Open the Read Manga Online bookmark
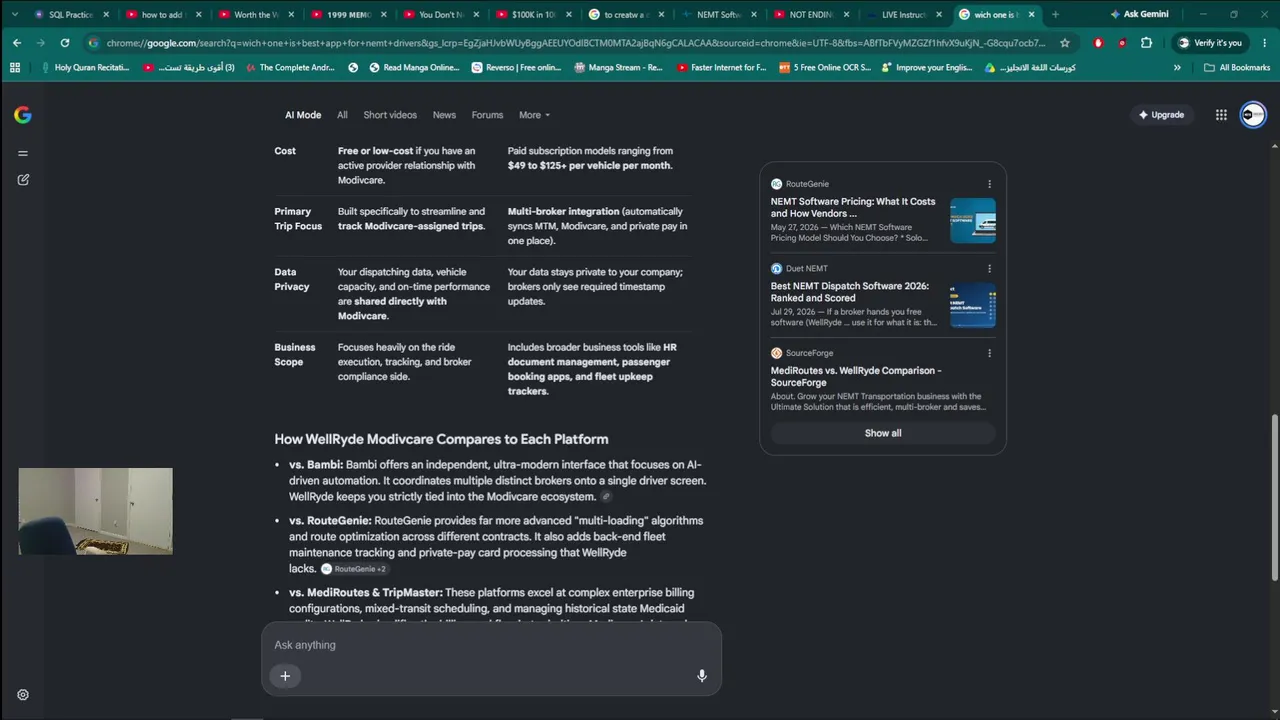 coord(414,67)
